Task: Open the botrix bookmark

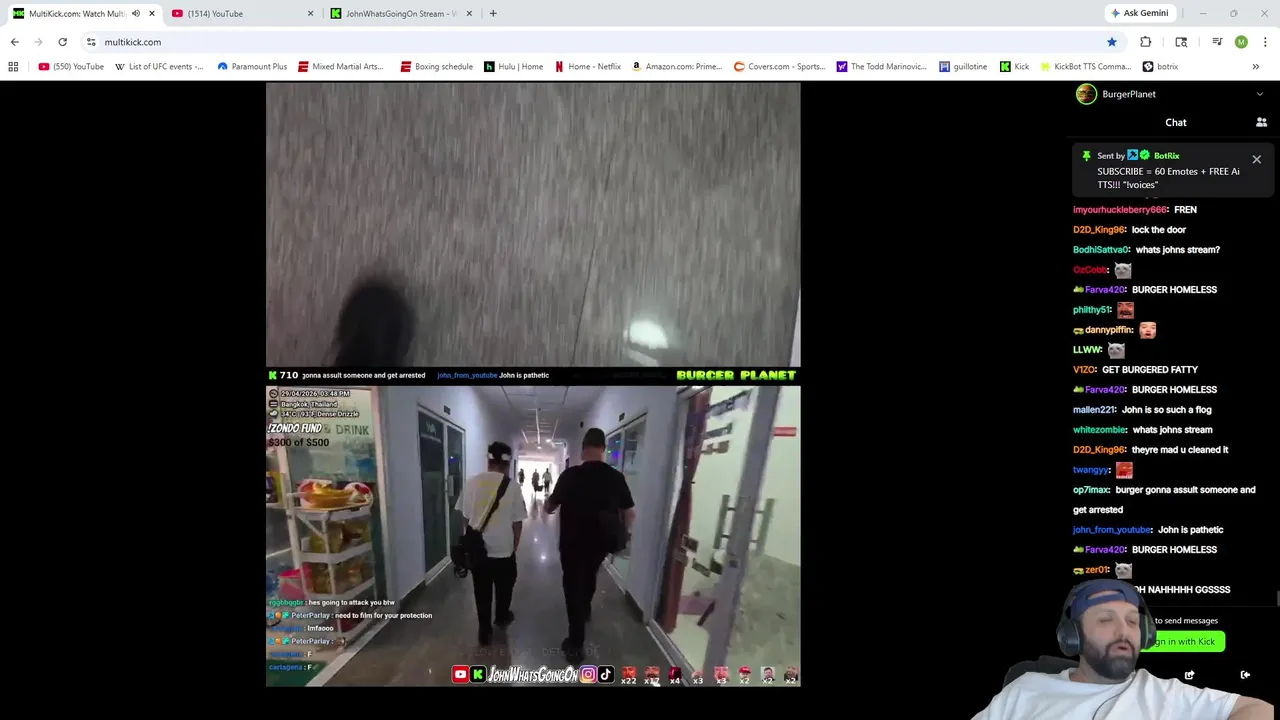Action: (1160, 67)
